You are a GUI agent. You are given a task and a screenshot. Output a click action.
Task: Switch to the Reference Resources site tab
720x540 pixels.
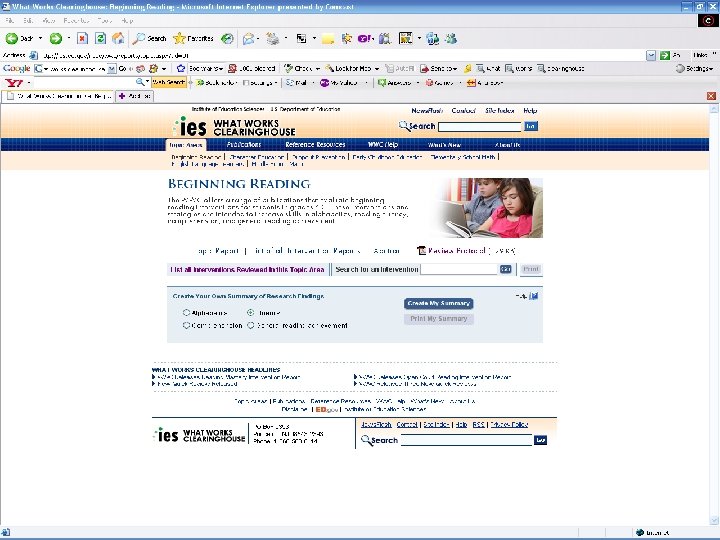click(x=315, y=145)
